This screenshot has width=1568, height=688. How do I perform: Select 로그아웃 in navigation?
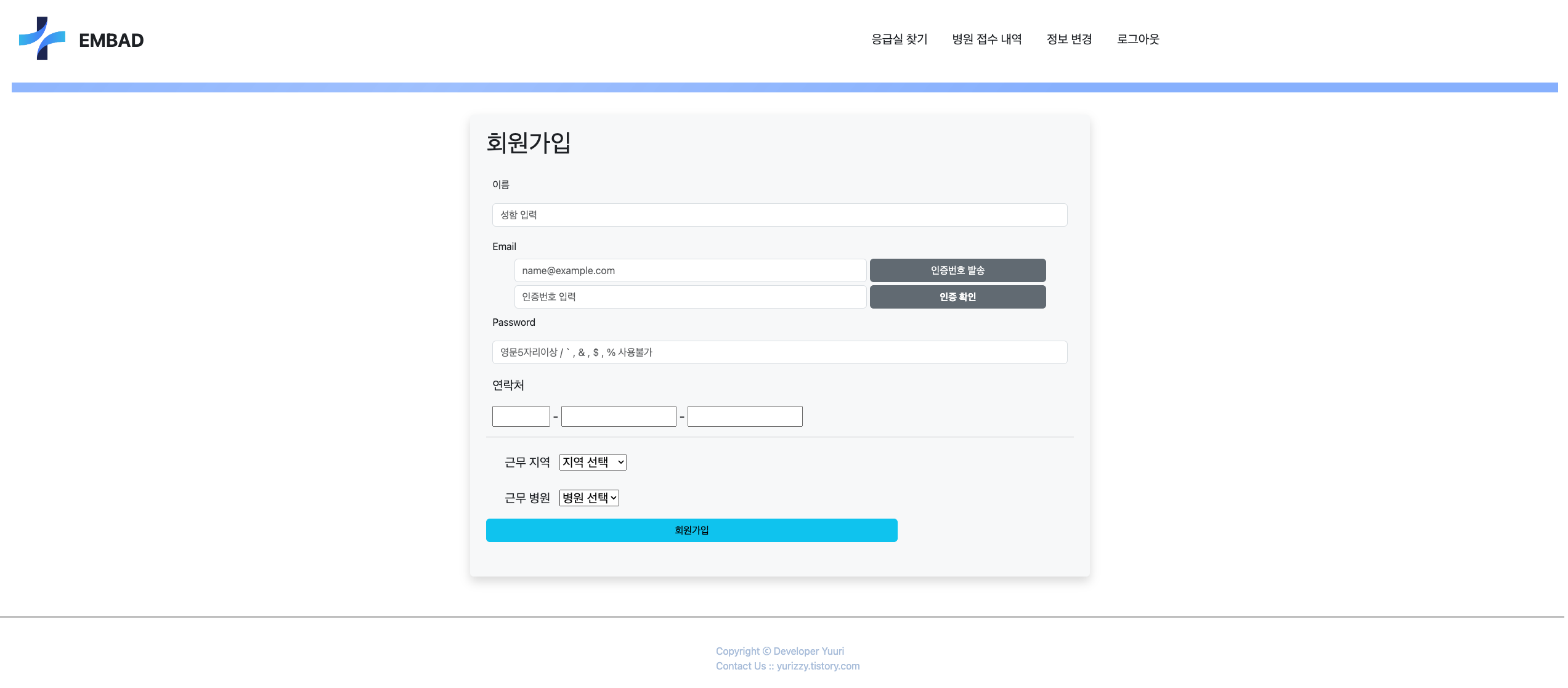click(1138, 39)
